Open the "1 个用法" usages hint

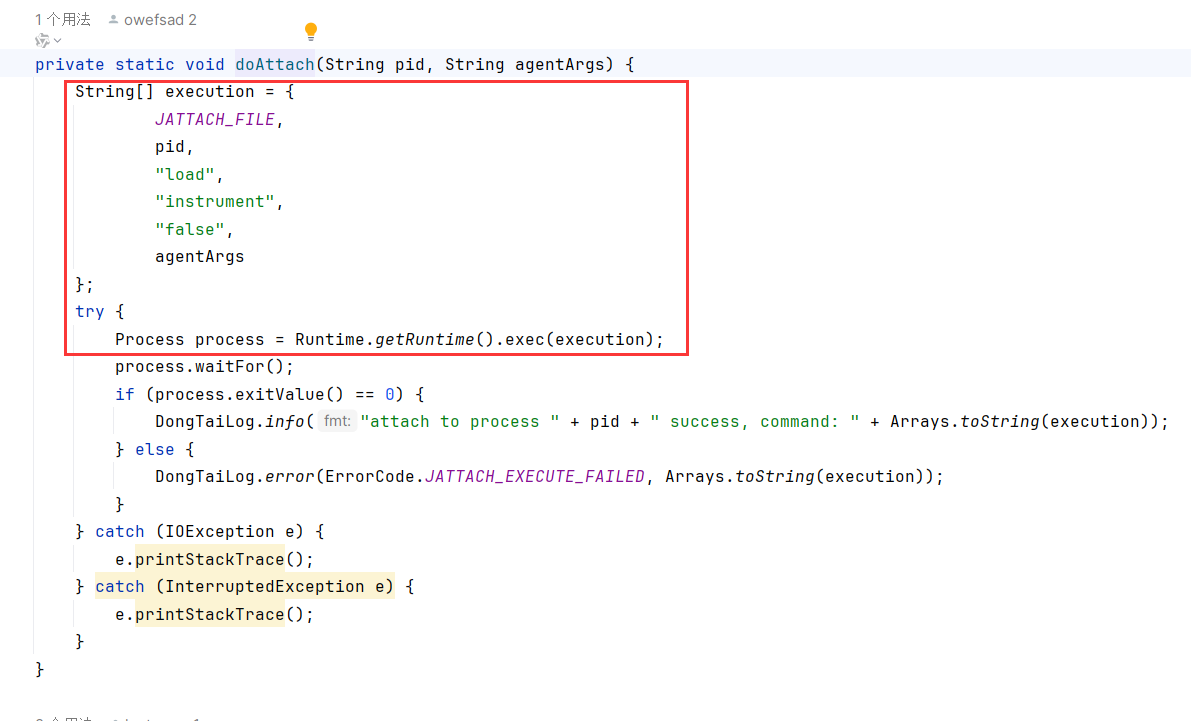62,19
